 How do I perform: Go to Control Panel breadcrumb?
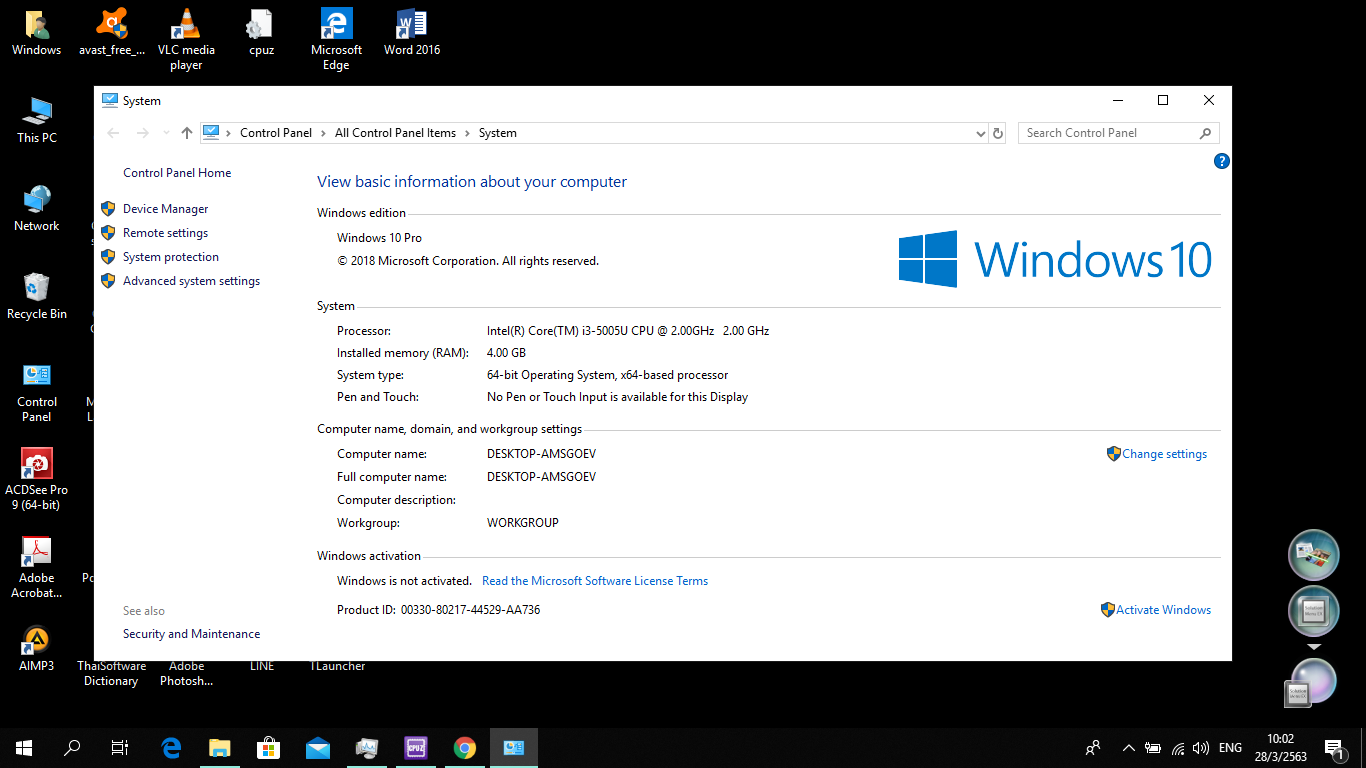coord(276,133)
